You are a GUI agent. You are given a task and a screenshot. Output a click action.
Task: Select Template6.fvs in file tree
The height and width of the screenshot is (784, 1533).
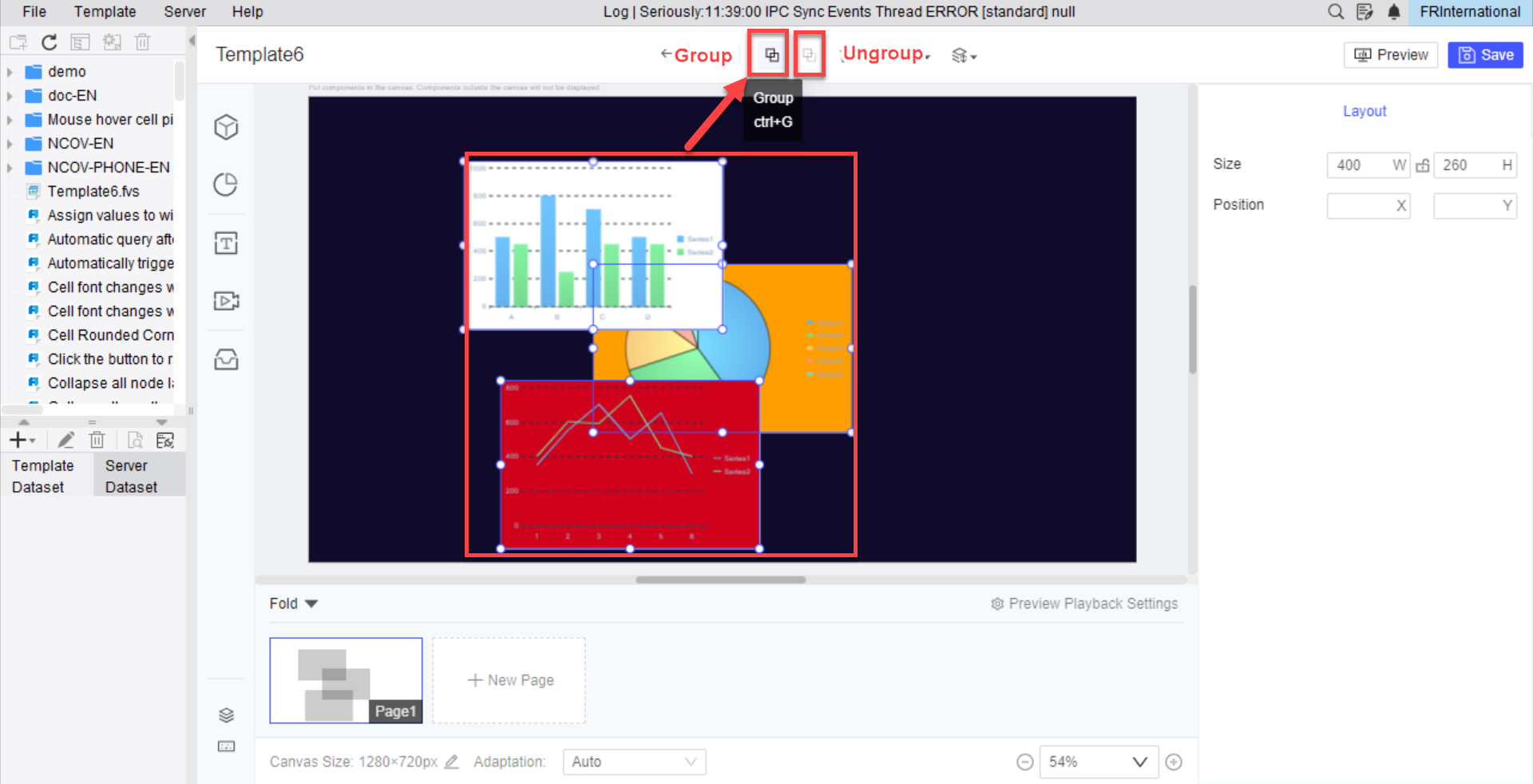[x=93, y=192]
